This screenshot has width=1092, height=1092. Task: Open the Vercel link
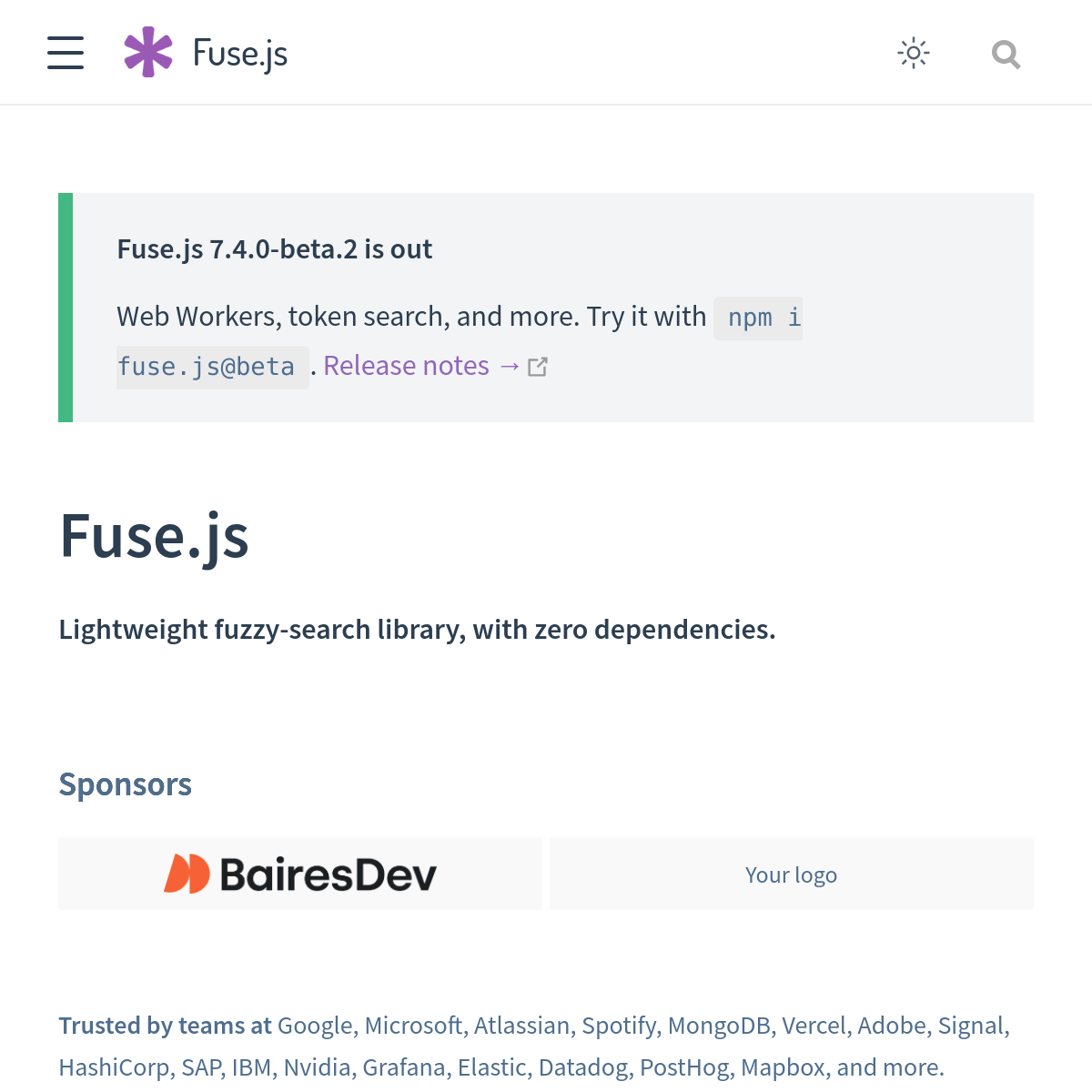pos(815,1025)
